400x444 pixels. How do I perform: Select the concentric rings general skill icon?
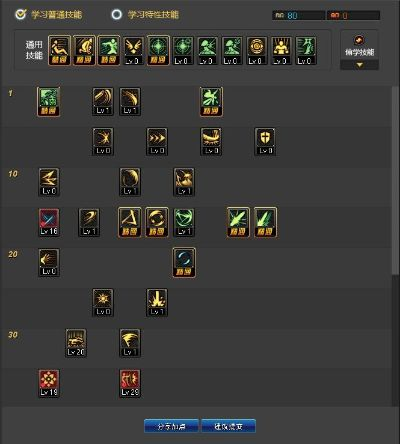click(257, 51)
